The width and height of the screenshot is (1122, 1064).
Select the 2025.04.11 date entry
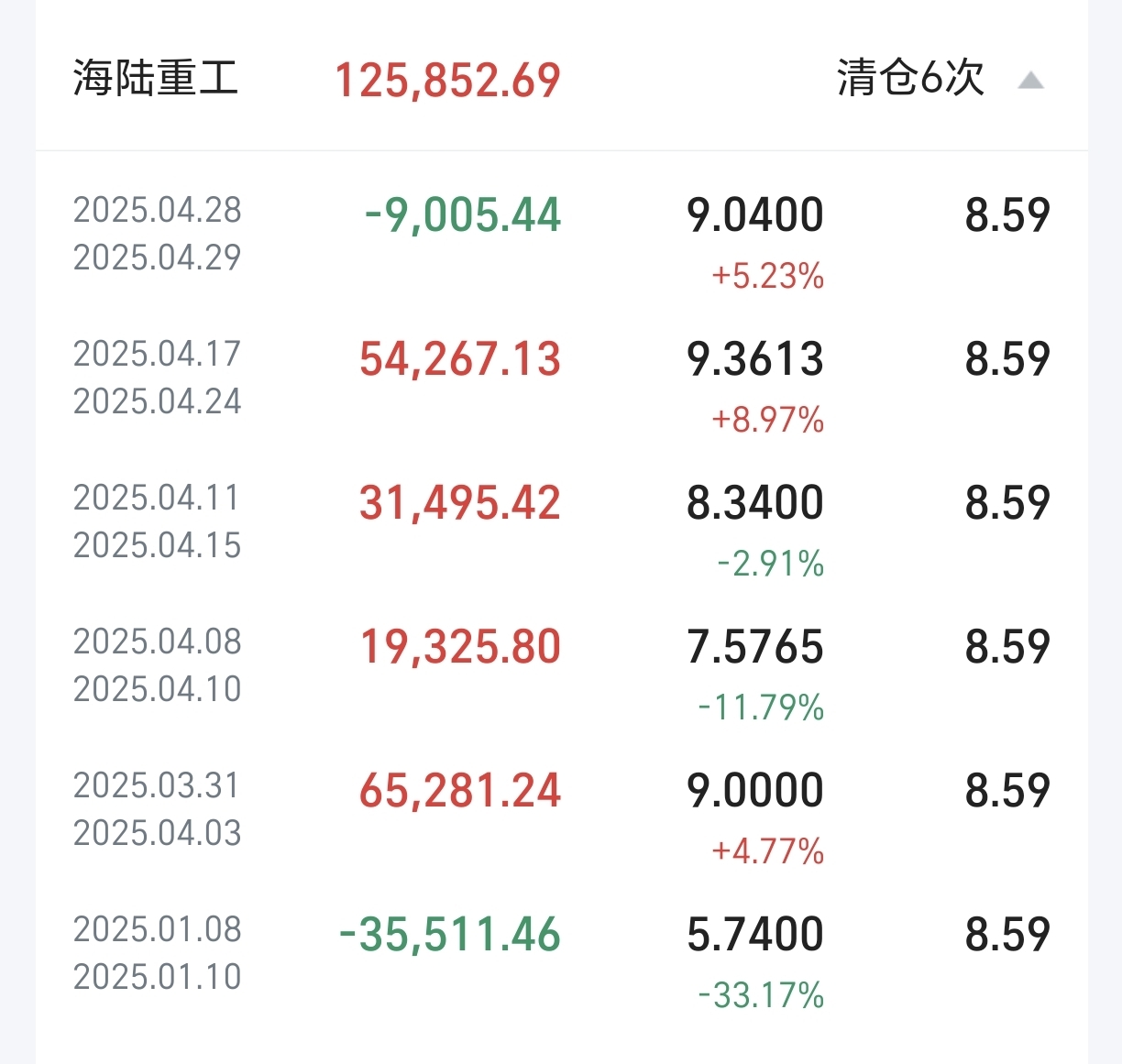click(158, 498)
